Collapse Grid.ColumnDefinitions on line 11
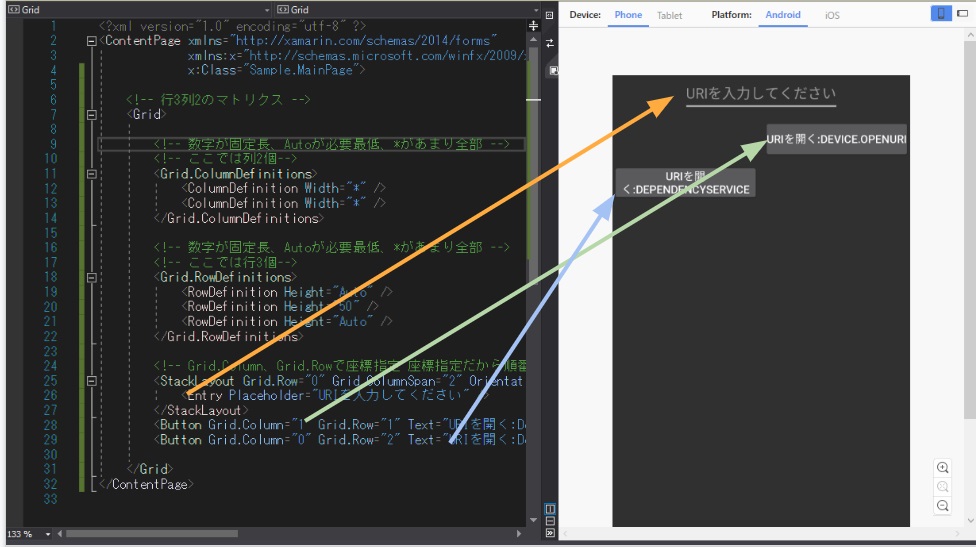 coord(92,174)
